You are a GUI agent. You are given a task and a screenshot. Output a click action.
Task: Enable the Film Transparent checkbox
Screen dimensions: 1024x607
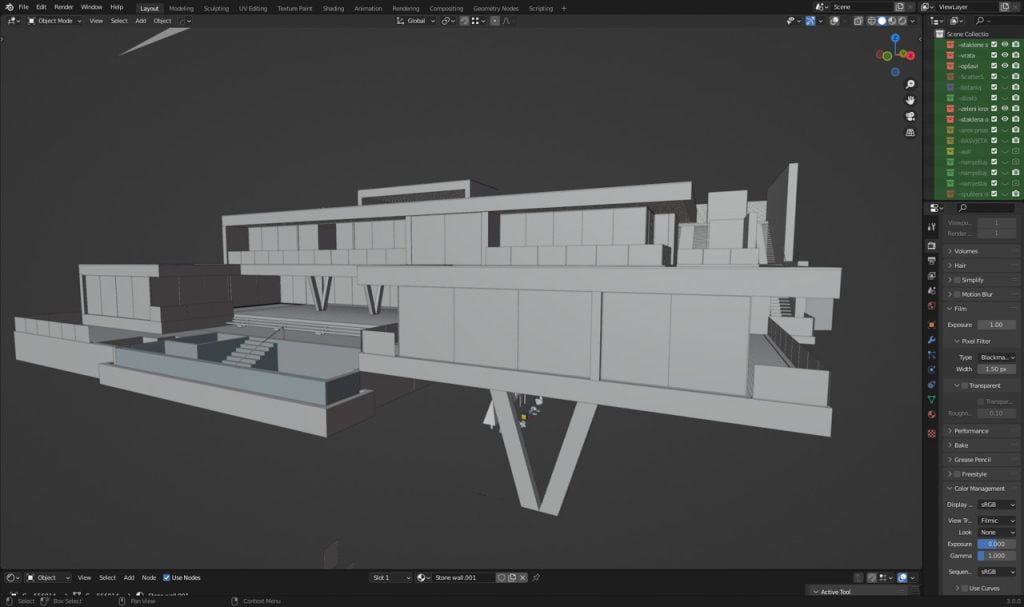964,385
